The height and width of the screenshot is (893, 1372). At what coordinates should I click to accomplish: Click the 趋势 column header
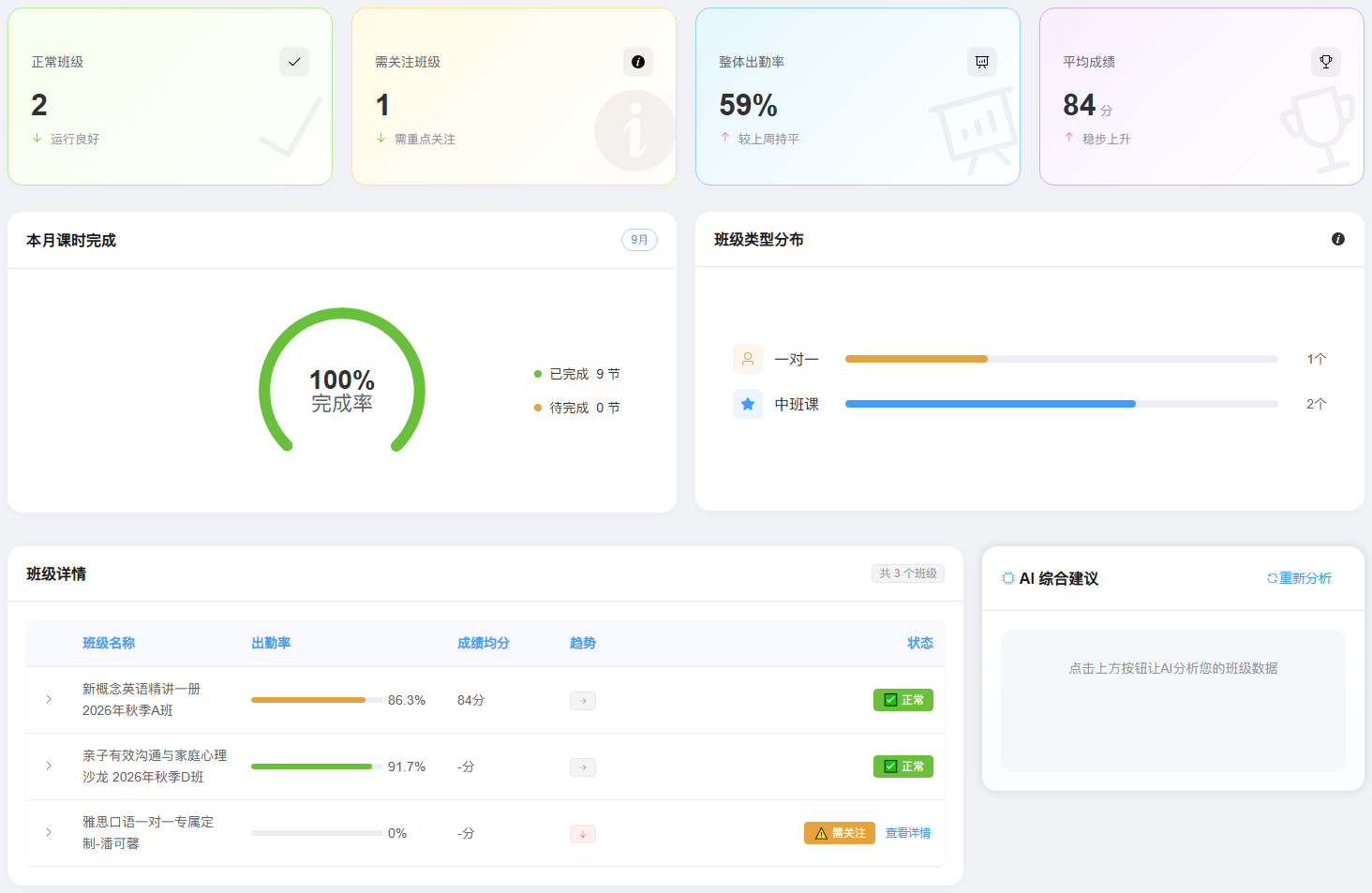[x=583, y=643]
